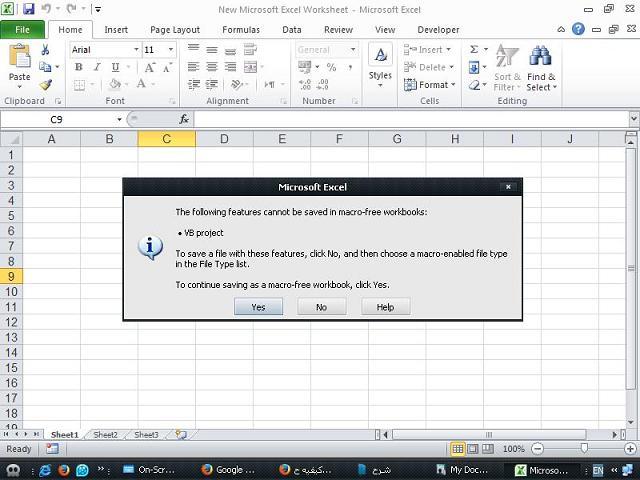Open Find & Select binoculars
Image resolution: width=640 pixels, height=480 pixels.
click(x=540, y=69)
